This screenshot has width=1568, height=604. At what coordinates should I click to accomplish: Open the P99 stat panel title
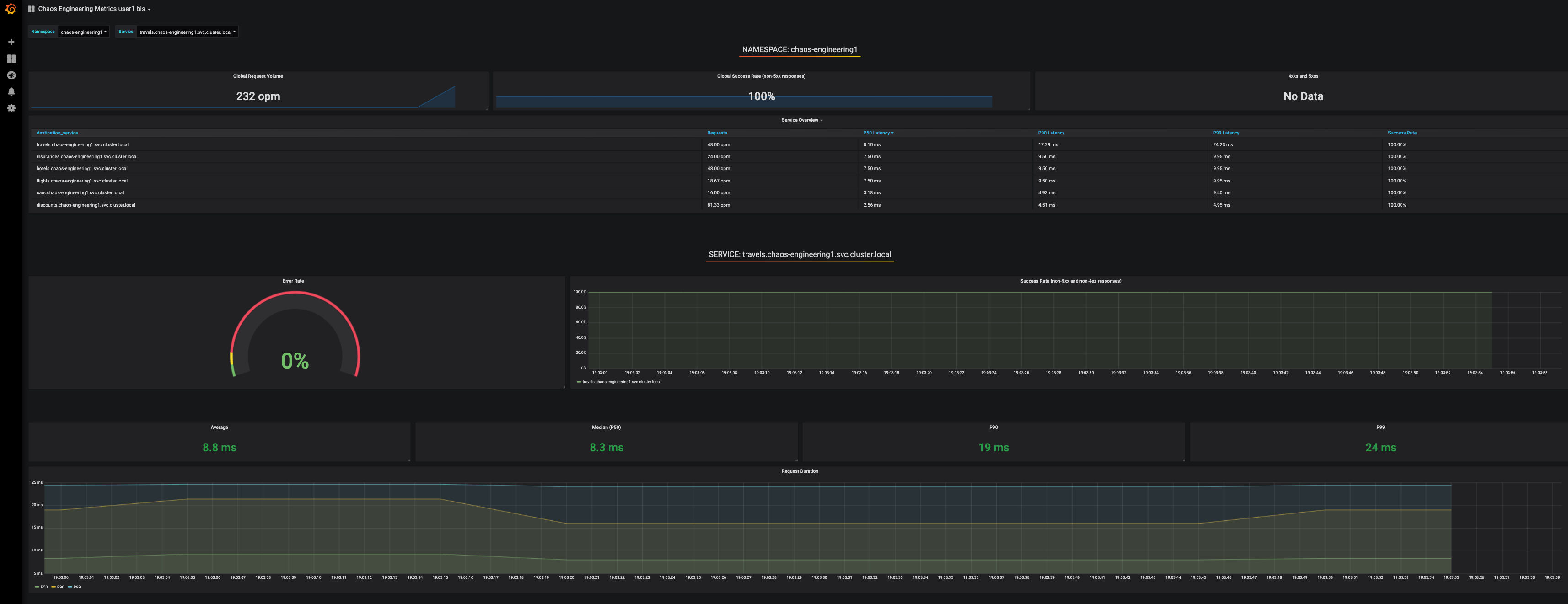coord(1380,428)
